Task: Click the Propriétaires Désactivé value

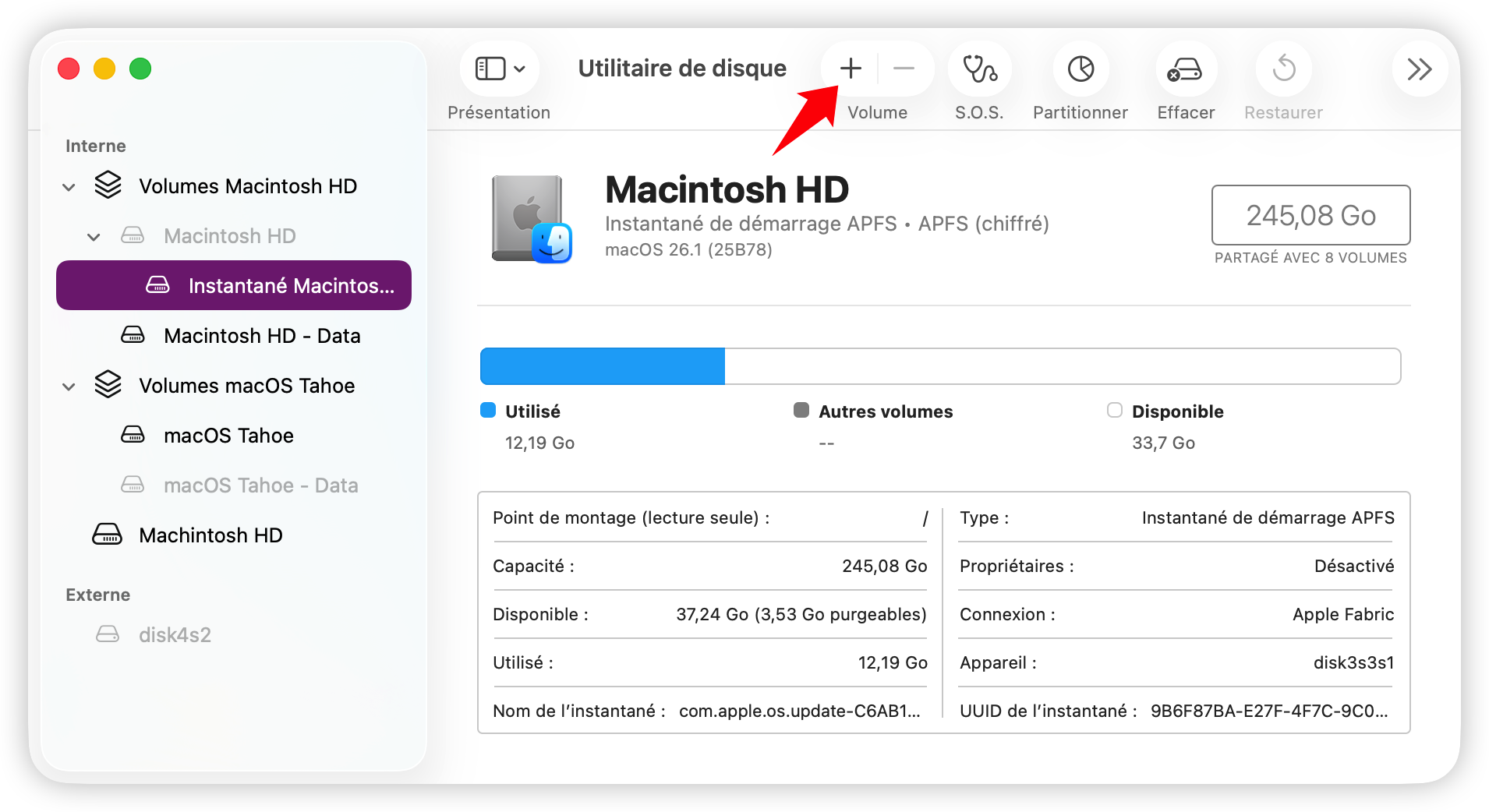Action: click(x=1354, y=567)
